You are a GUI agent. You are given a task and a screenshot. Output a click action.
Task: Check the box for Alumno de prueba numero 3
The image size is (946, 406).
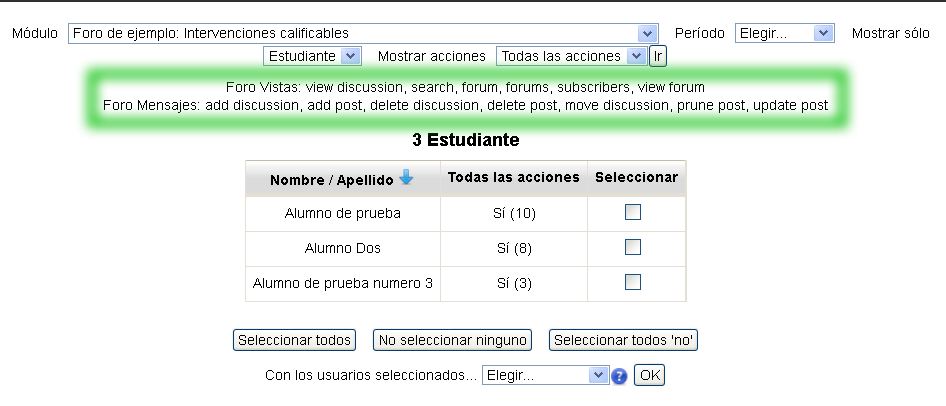pyautogui.click(x=632, y=282)
